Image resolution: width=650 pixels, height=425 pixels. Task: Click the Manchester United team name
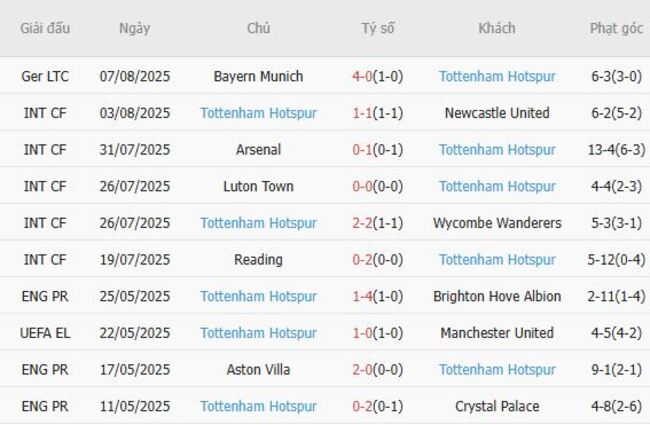point(497,333)
